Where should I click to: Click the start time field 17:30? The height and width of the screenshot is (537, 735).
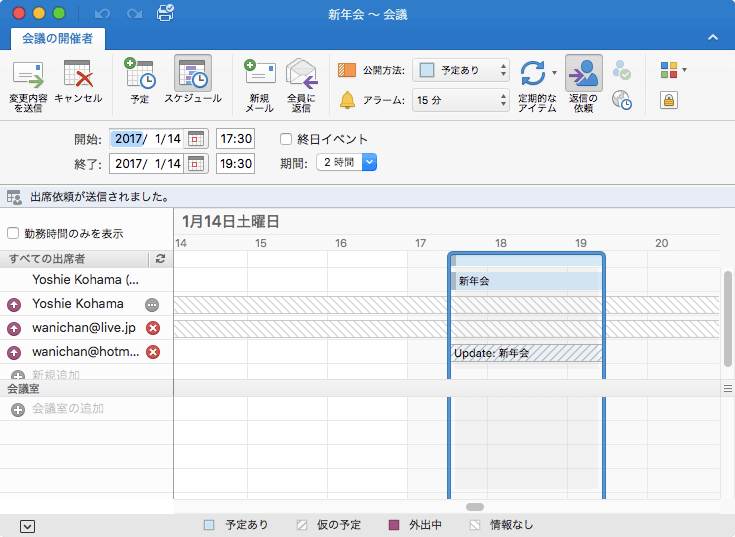[x=236, y=139]
